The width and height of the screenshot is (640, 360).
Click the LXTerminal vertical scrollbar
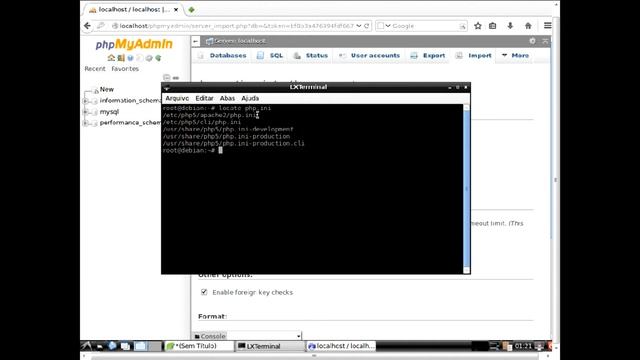467,189
